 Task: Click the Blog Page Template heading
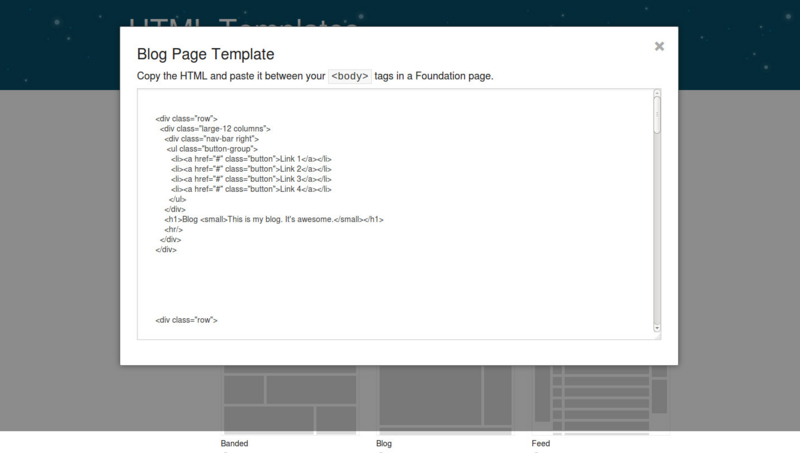tap(206, 54)
